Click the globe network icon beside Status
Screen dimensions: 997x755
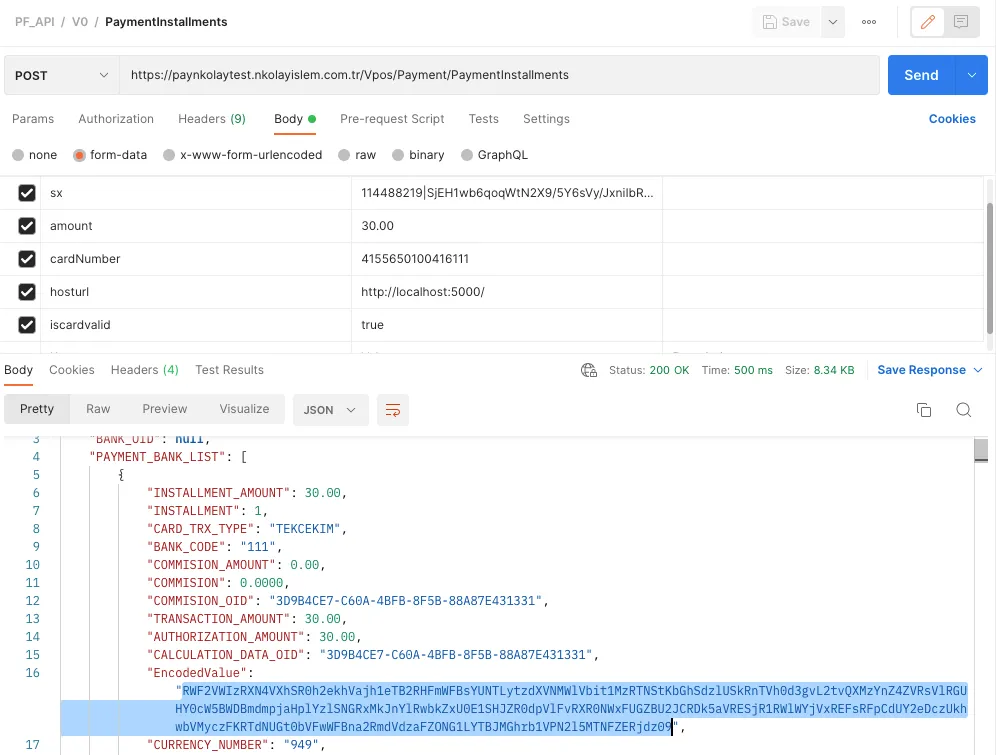click(x=589, y=370)
